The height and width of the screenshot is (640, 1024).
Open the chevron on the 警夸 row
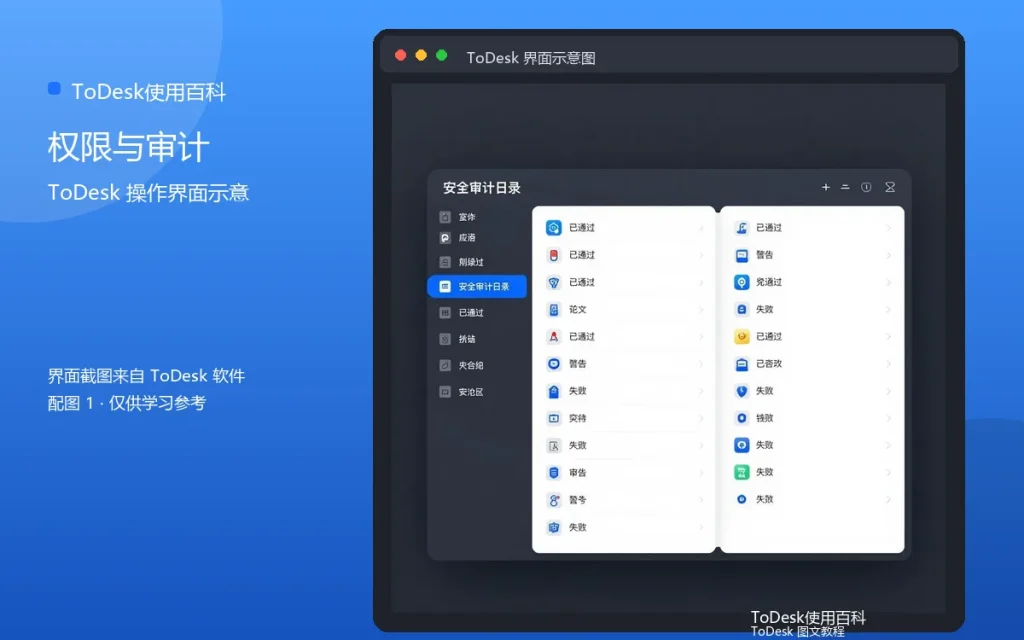pos(701,500)
